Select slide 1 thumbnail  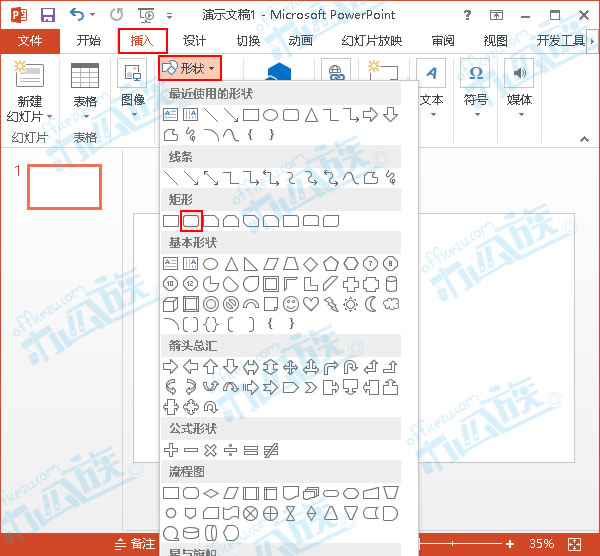(x=64, y=187)
